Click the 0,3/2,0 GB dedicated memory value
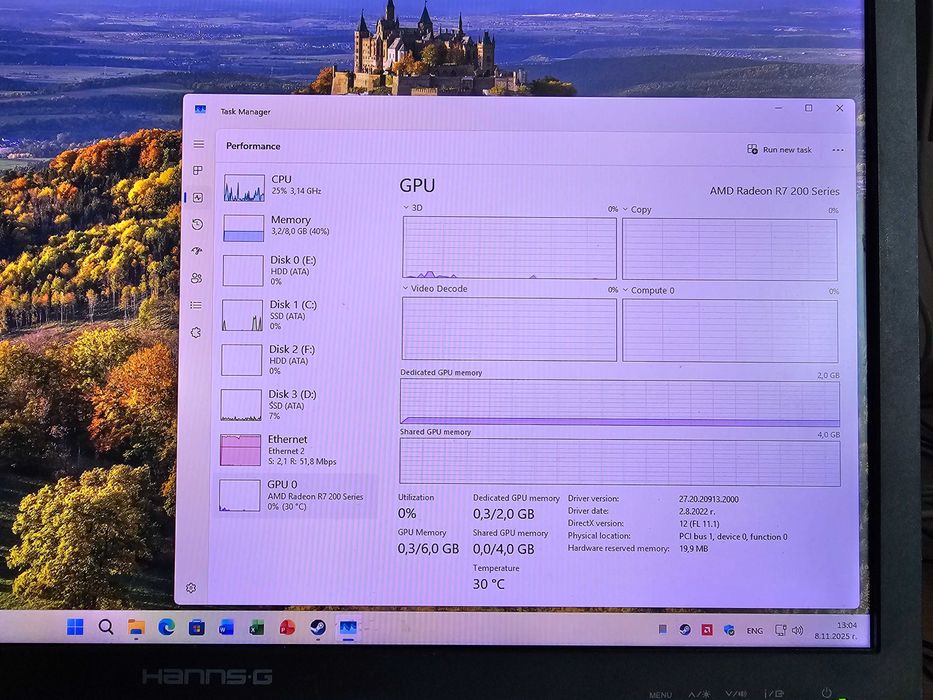933x700 pixels. (x=503, y=514)
